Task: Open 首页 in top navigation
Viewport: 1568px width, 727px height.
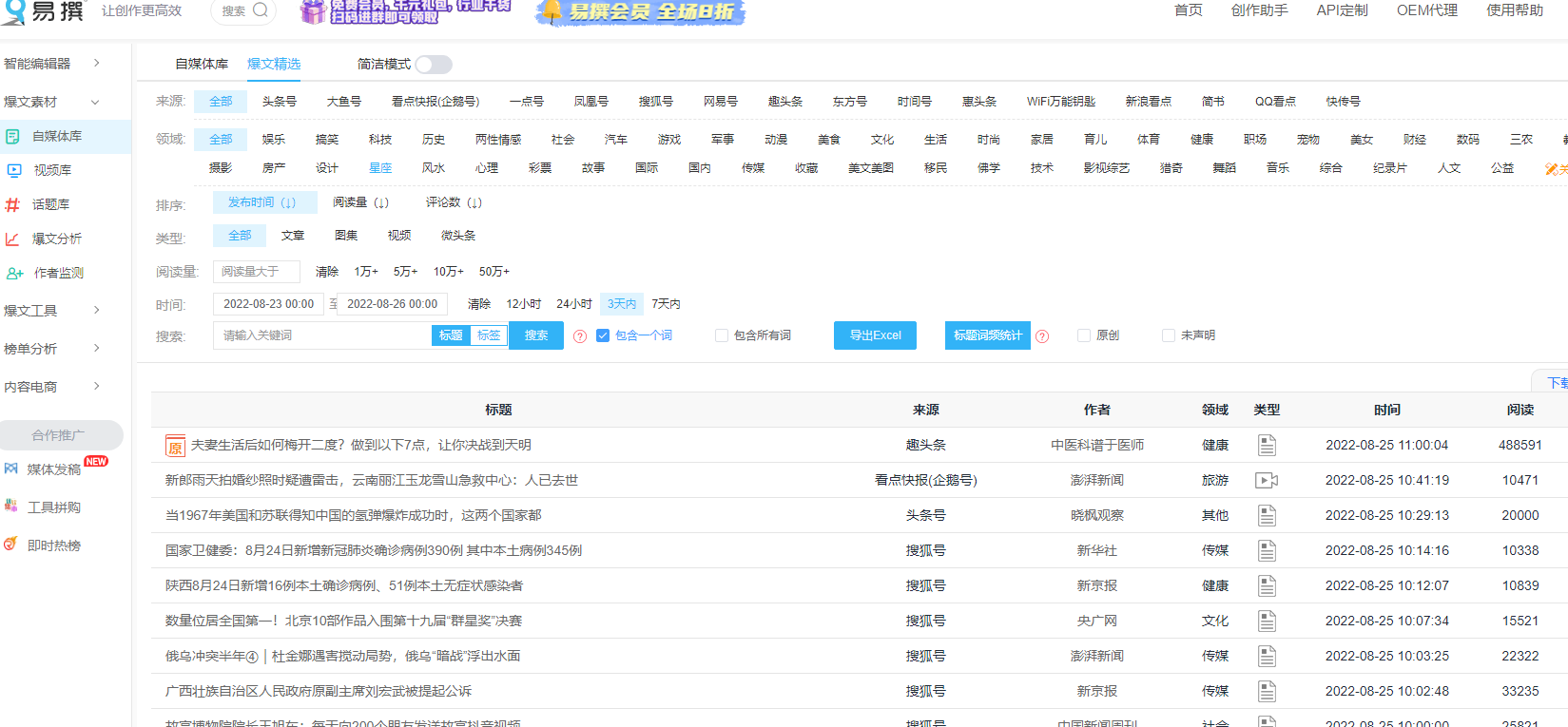Action: click(1189, 10)
